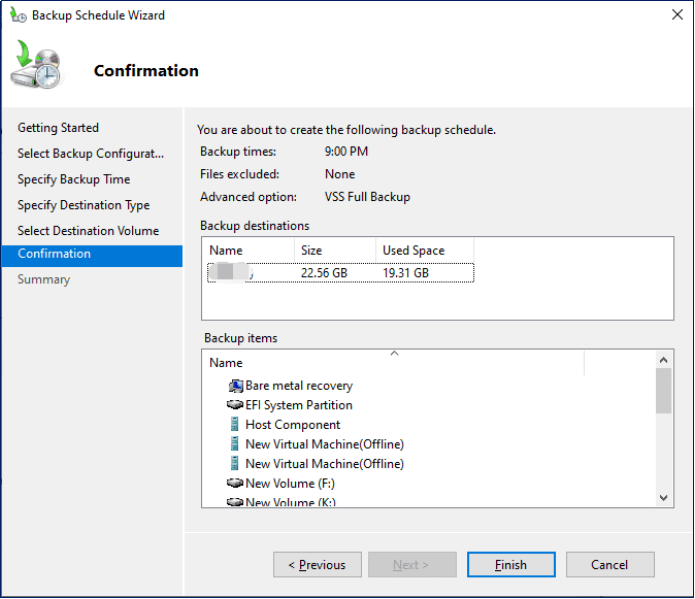This screenshot has width=695, height=599.
Task: Click the second New Virtual Machine(Offline) icon
Action: coord(235,464)
